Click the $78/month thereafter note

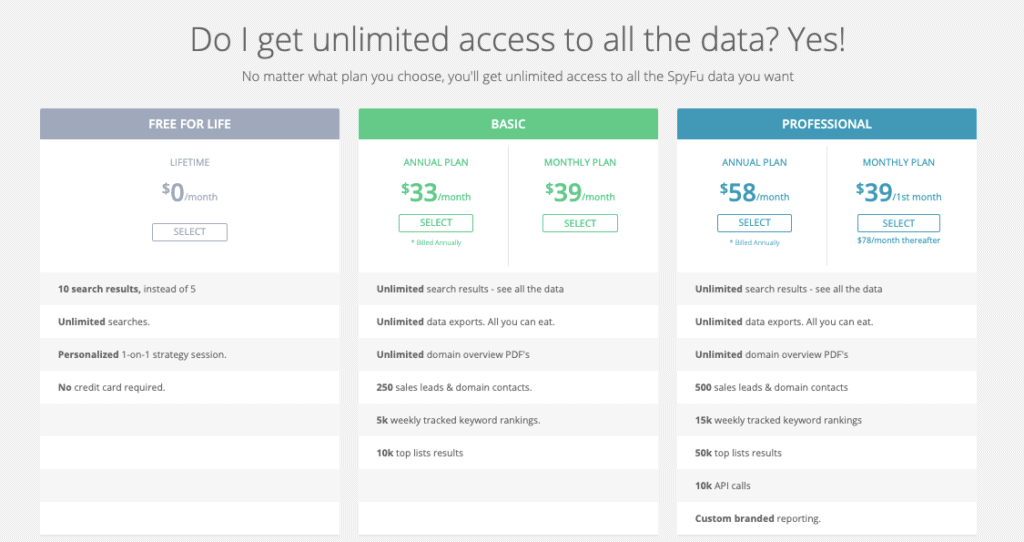[x=898, y=241]
